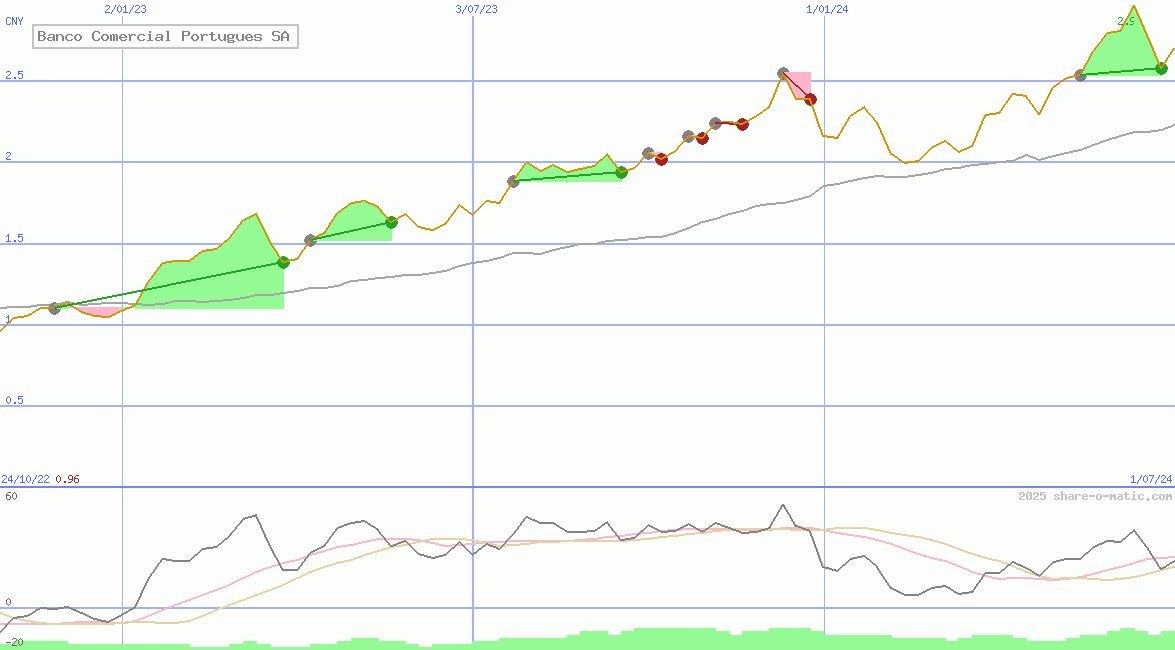1175x650 pixels.
Task: Click the green 2.9 high price label
Action: (1126, 21)
